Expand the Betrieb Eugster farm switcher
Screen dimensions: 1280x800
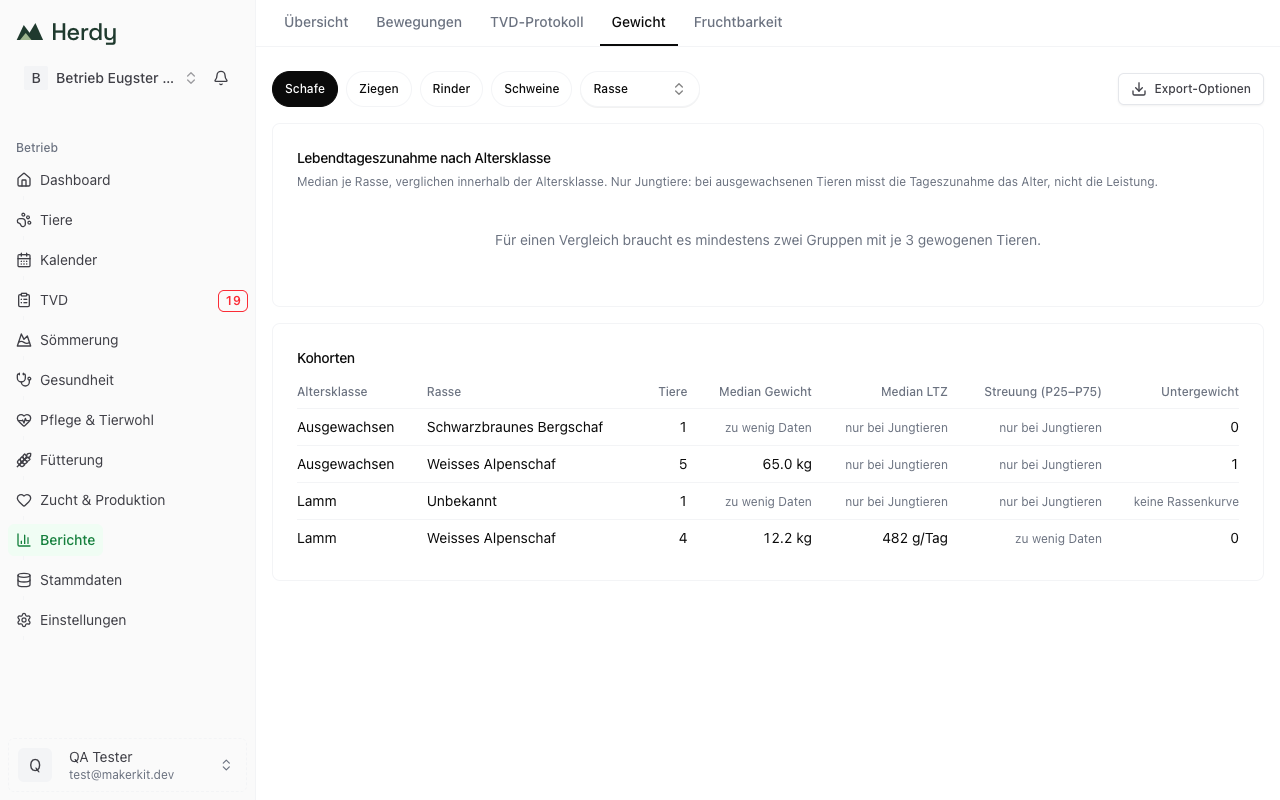click(112, 78)
